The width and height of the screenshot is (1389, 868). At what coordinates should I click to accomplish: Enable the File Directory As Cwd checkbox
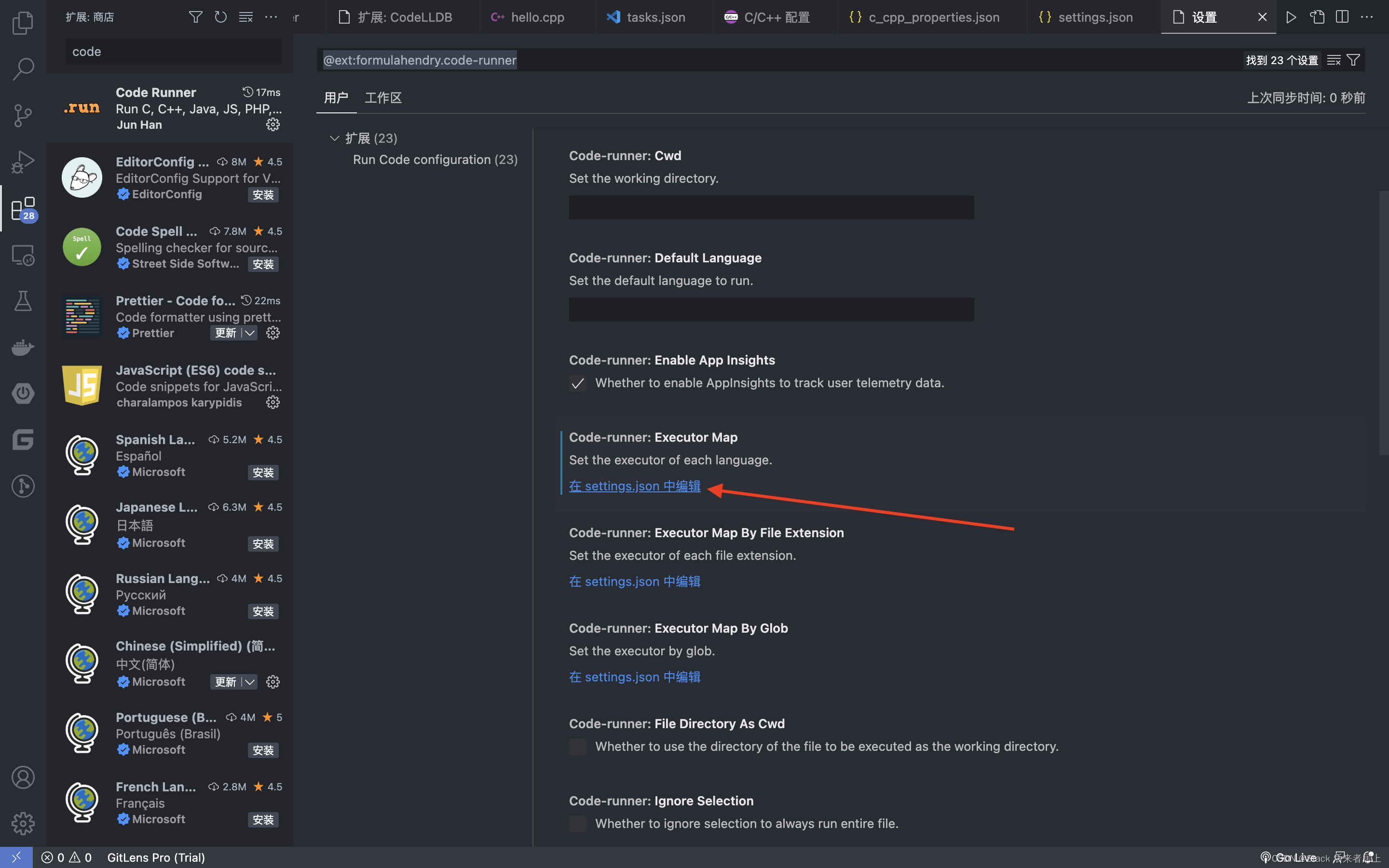[x=578, y=747]
